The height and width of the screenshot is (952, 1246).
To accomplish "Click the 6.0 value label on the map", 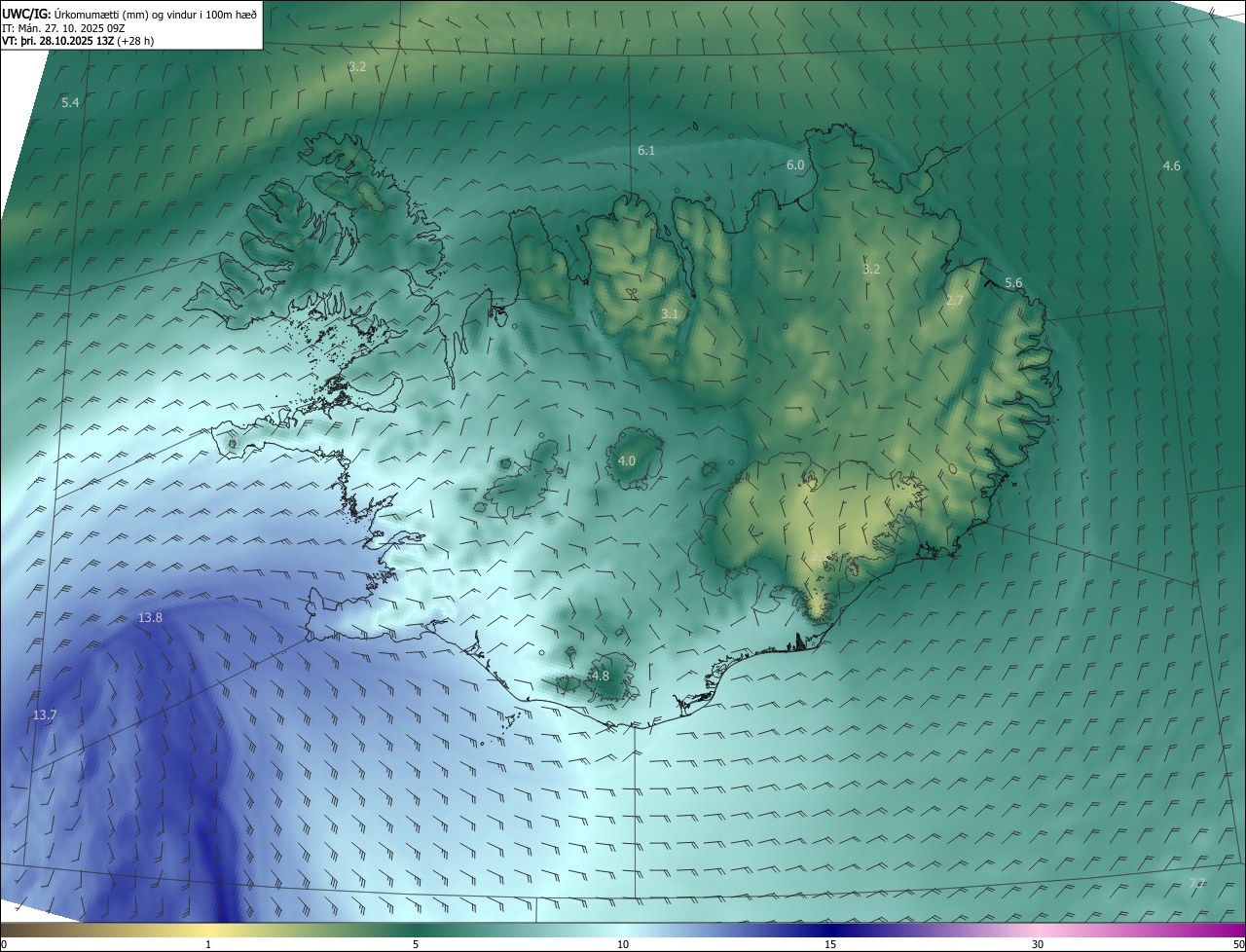I will click(x=795, y=165).
